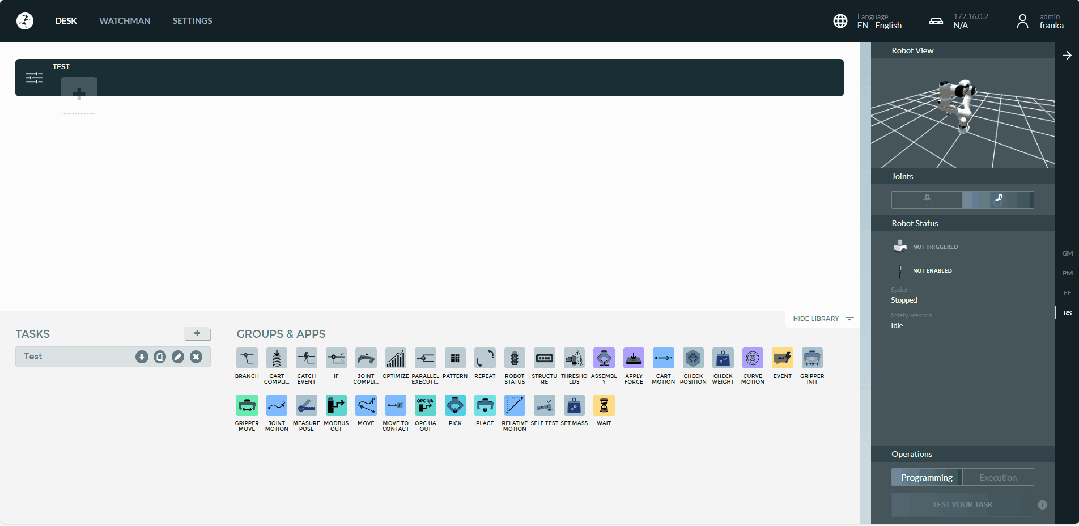
Task: Open the admin user account menu
Action: click(x=1022, y=21)
